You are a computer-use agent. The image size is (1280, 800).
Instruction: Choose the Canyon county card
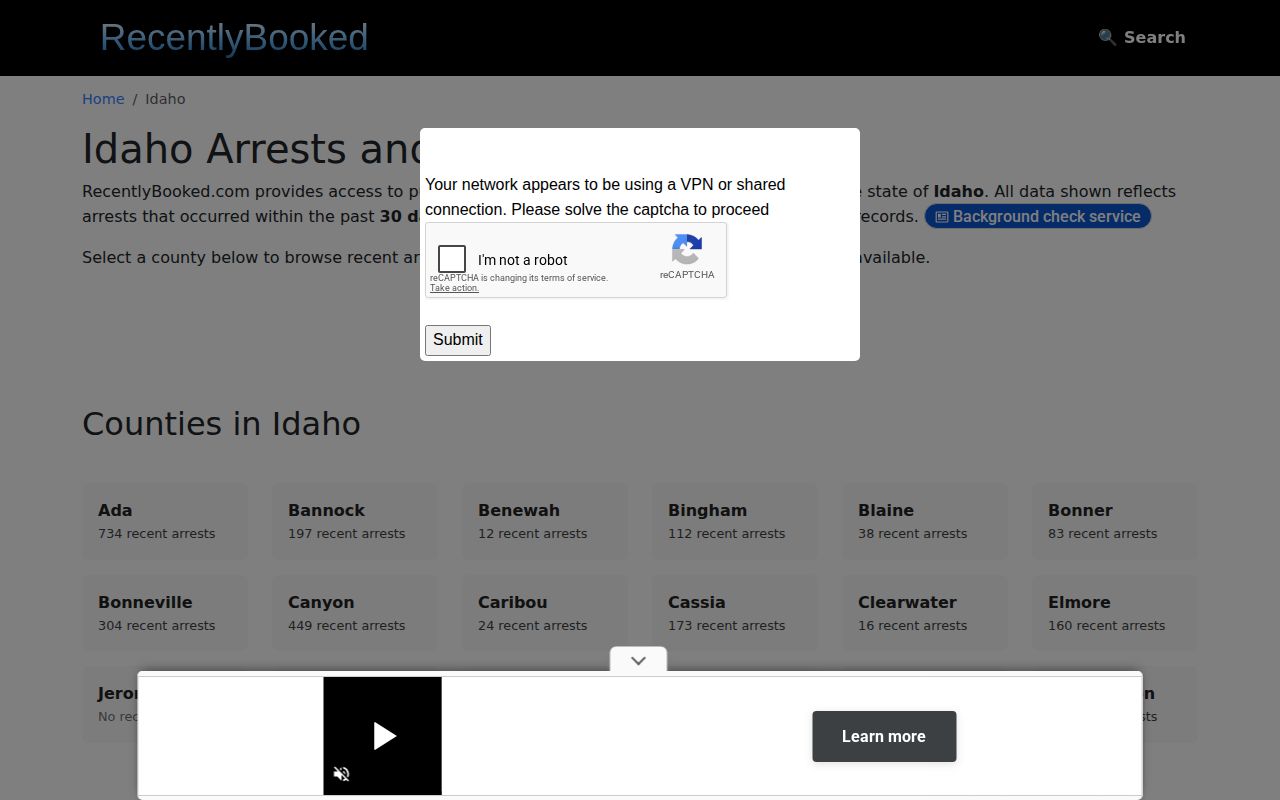pyautogui.click(x=355, y=613)
